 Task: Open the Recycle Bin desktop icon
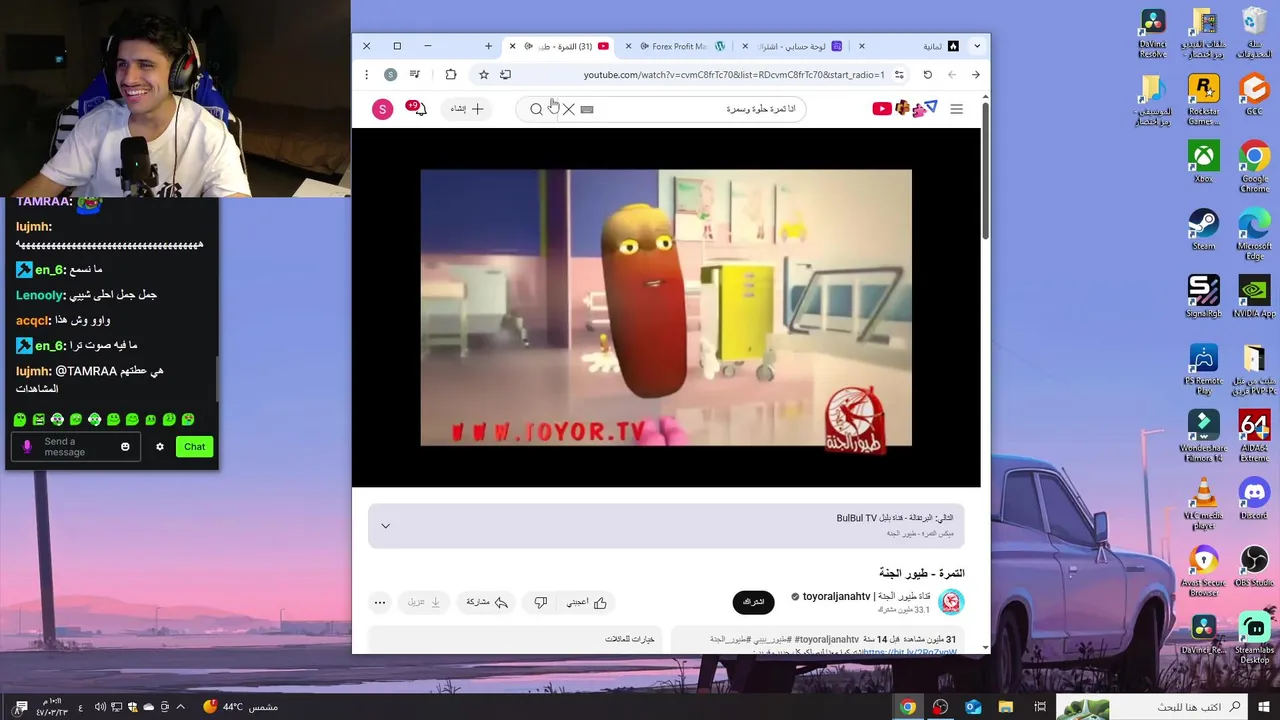(1254, 34)
